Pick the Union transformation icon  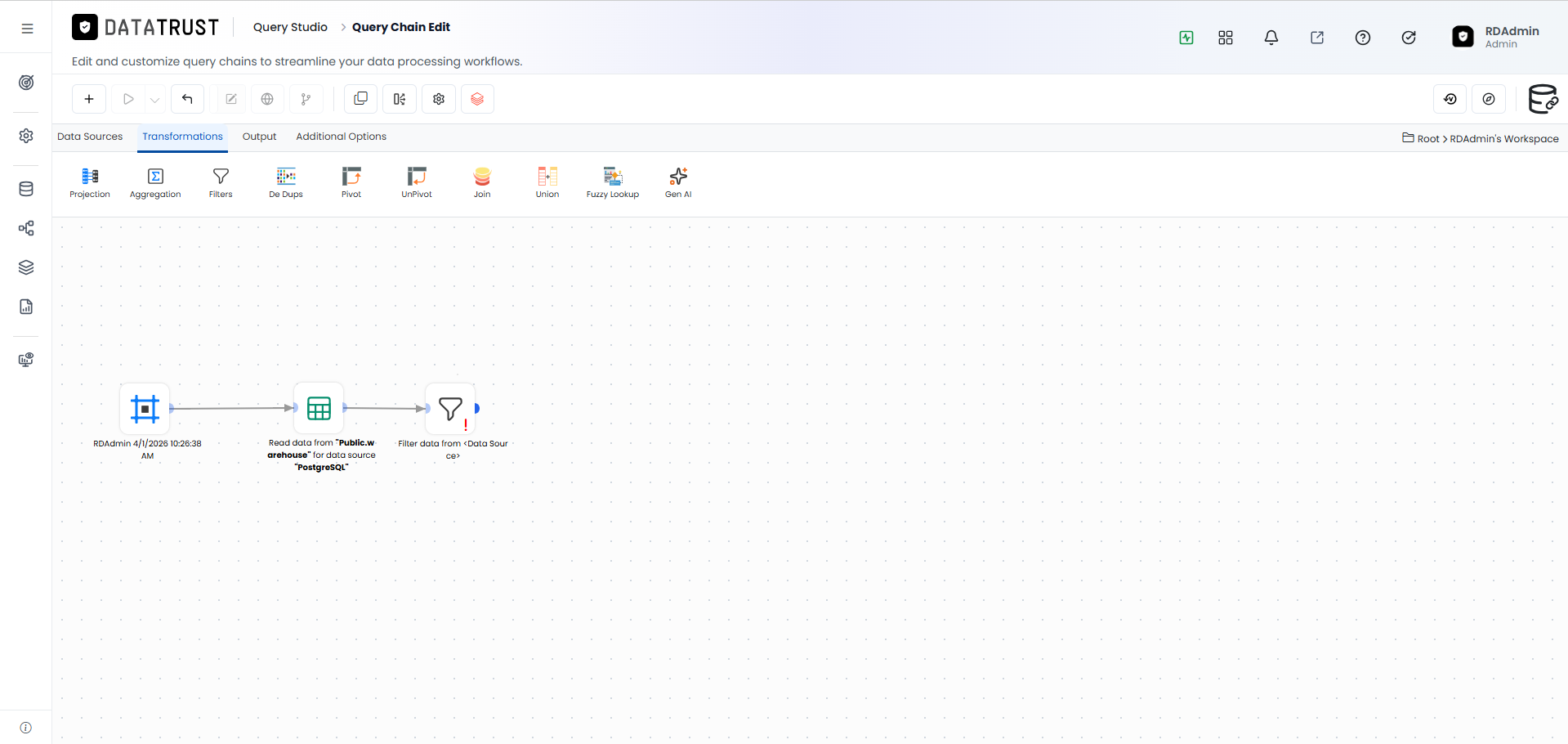pyautogui.click(x=547, y=182)
